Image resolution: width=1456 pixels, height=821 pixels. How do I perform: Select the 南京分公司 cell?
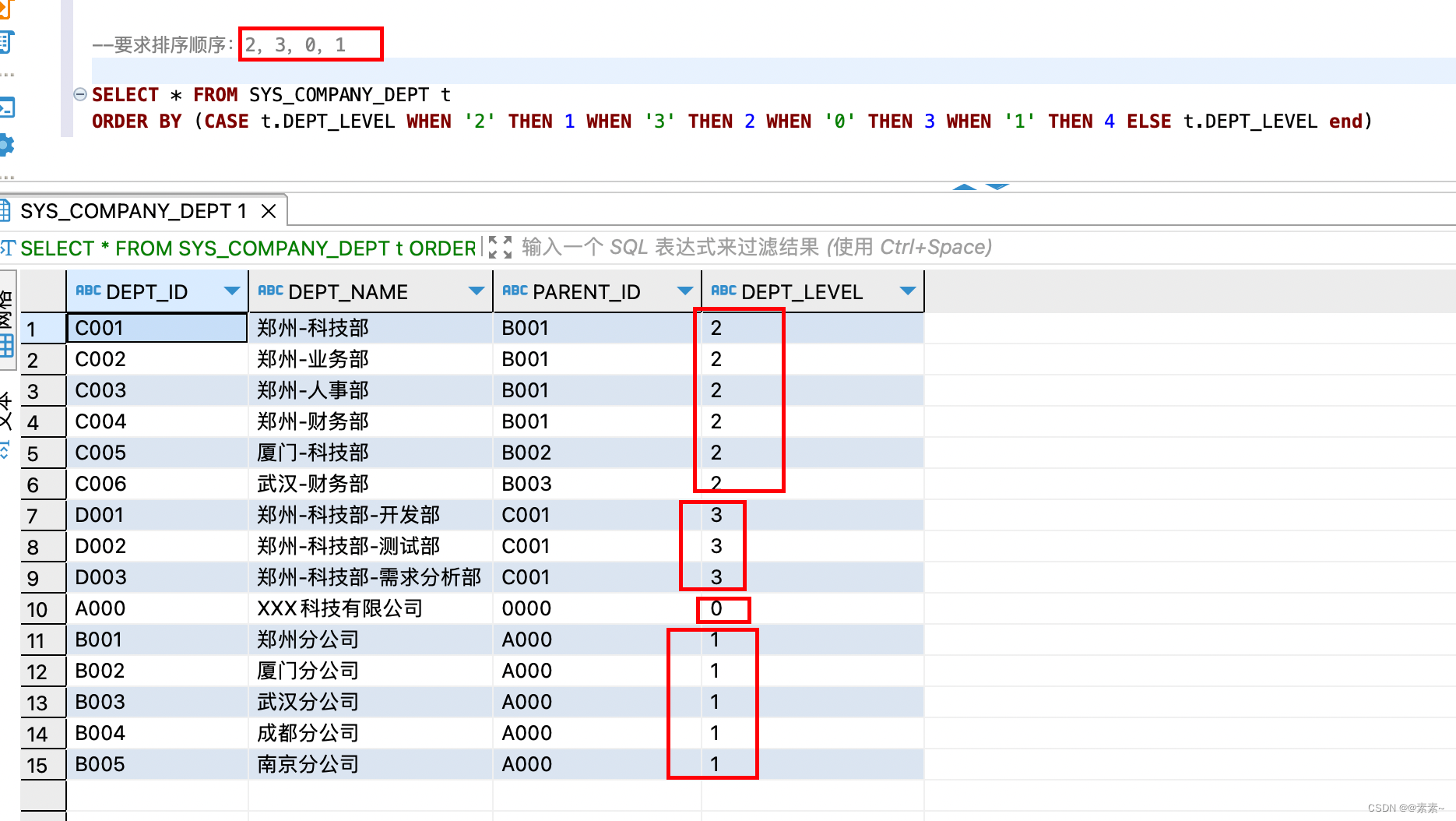pos(371,764)
